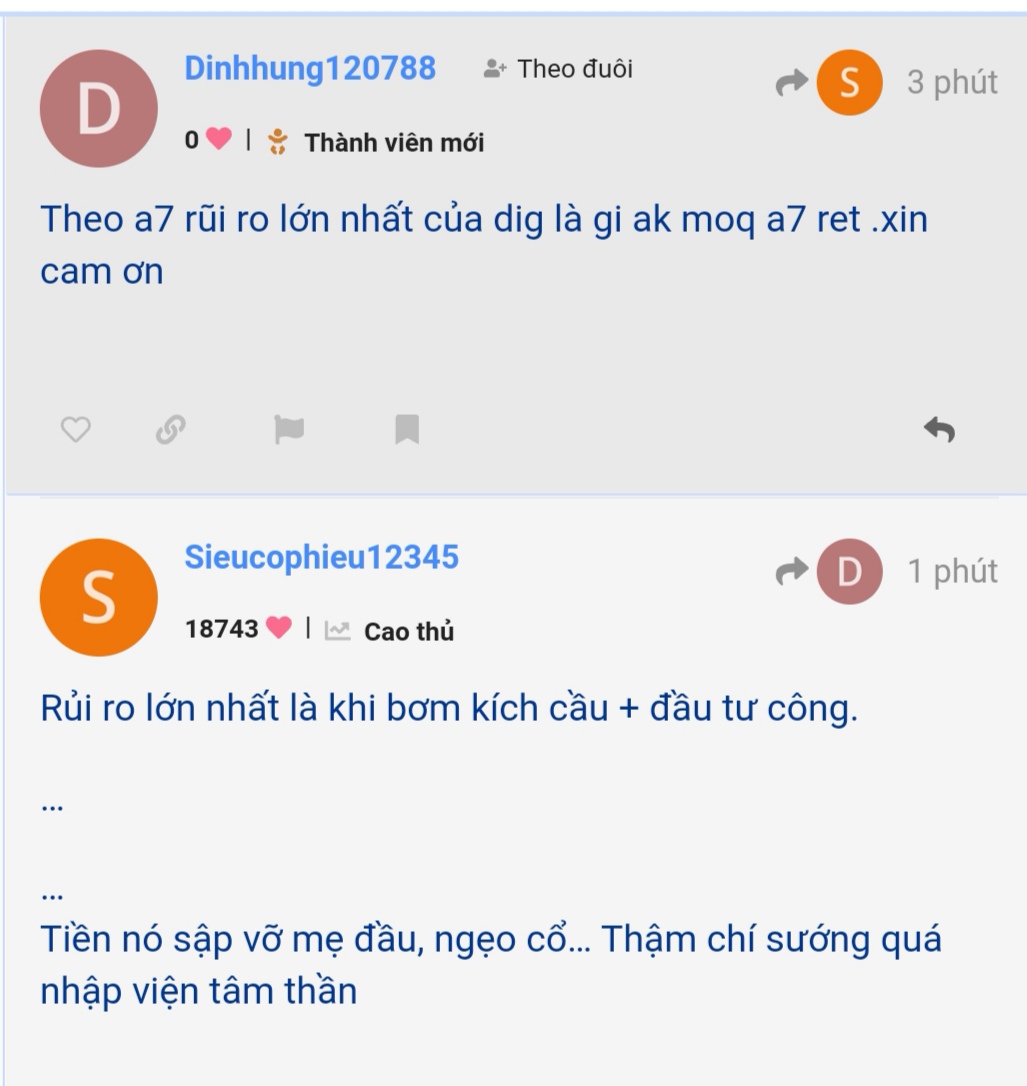
Task: Copy link to Dinhhung120788's post
Action: [x=169, y=430]
